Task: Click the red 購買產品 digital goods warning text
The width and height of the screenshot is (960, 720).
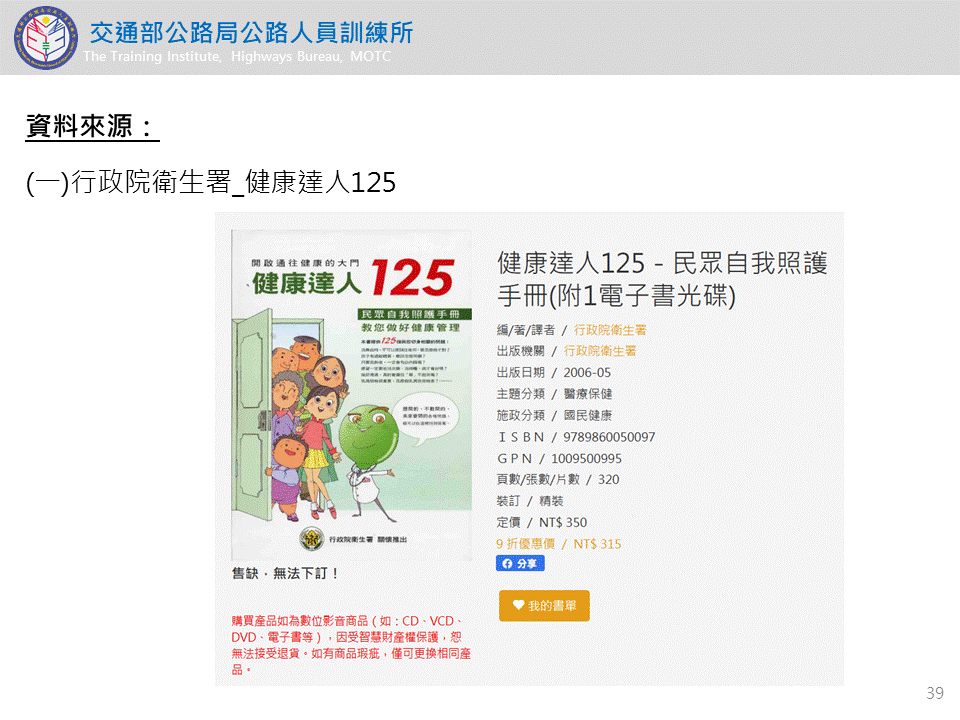Action: (x=351, y=645)
